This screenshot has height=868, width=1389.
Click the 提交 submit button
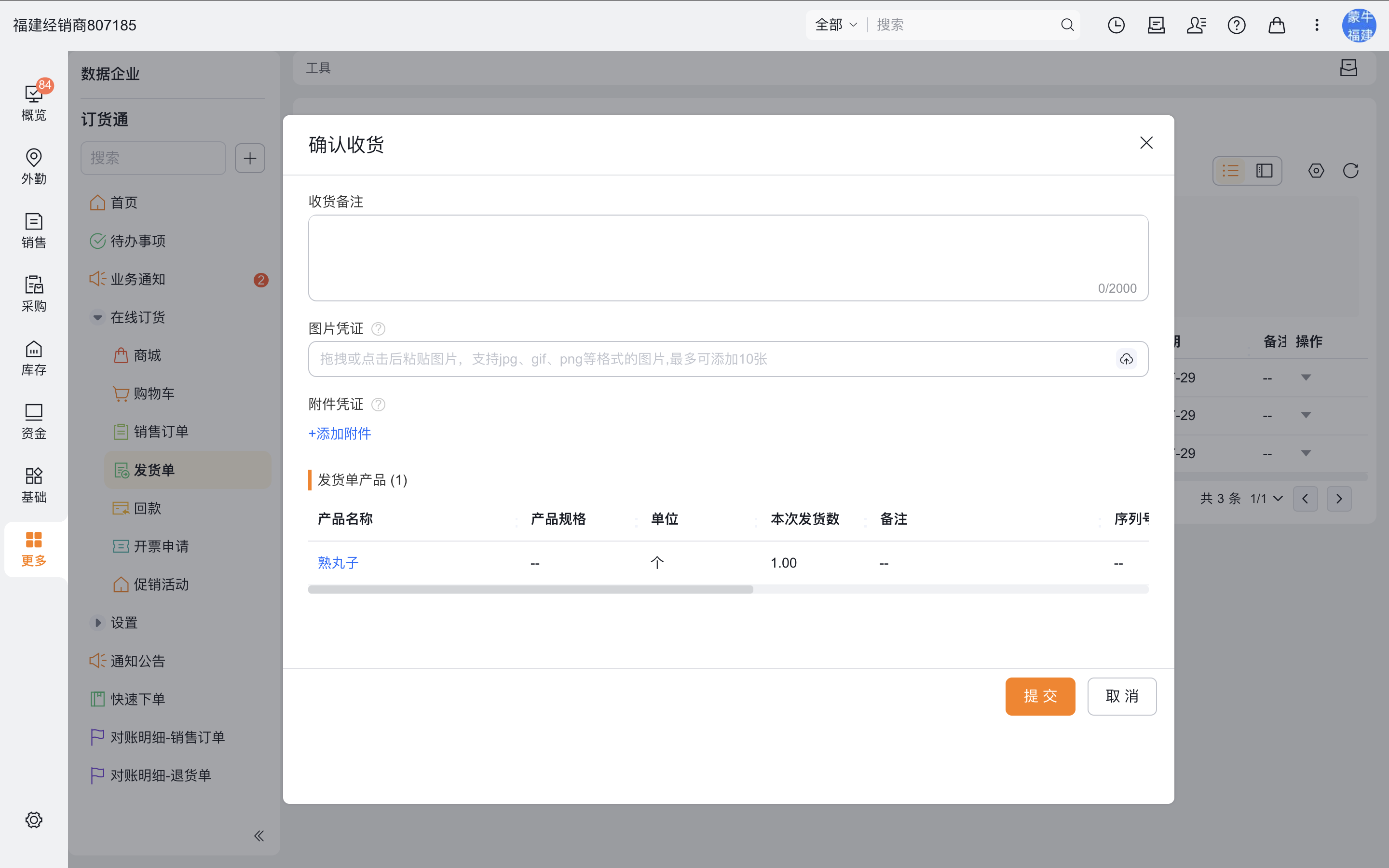click(1040, 696)
